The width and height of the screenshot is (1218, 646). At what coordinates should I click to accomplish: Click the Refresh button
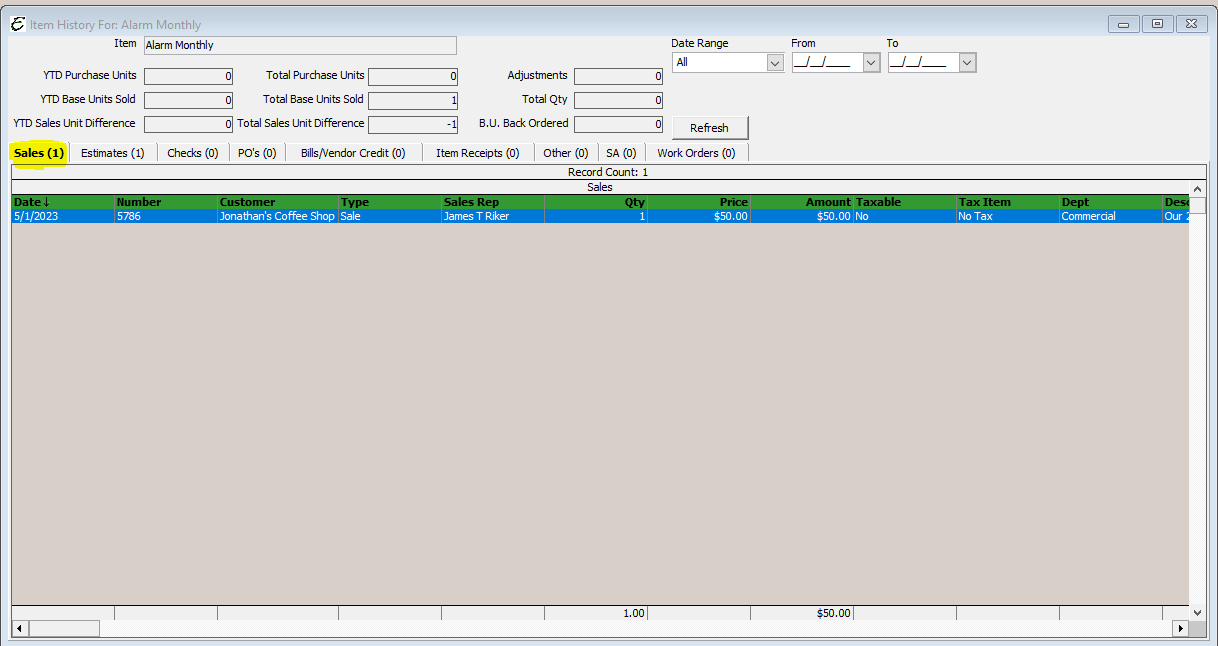pyautogui.click(x=709, y=128)
